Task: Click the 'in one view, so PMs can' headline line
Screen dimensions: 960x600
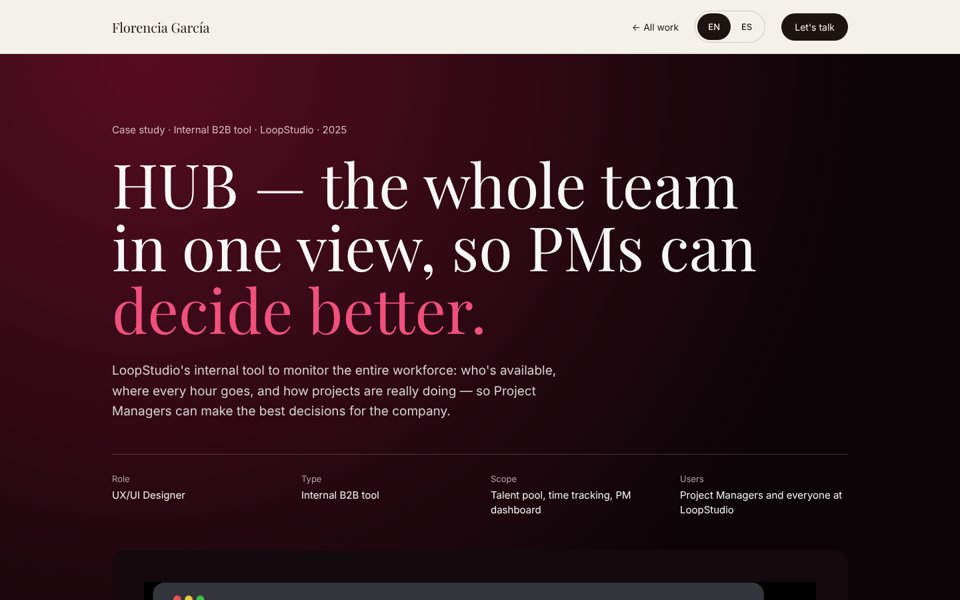Action: tap(434, 250)
